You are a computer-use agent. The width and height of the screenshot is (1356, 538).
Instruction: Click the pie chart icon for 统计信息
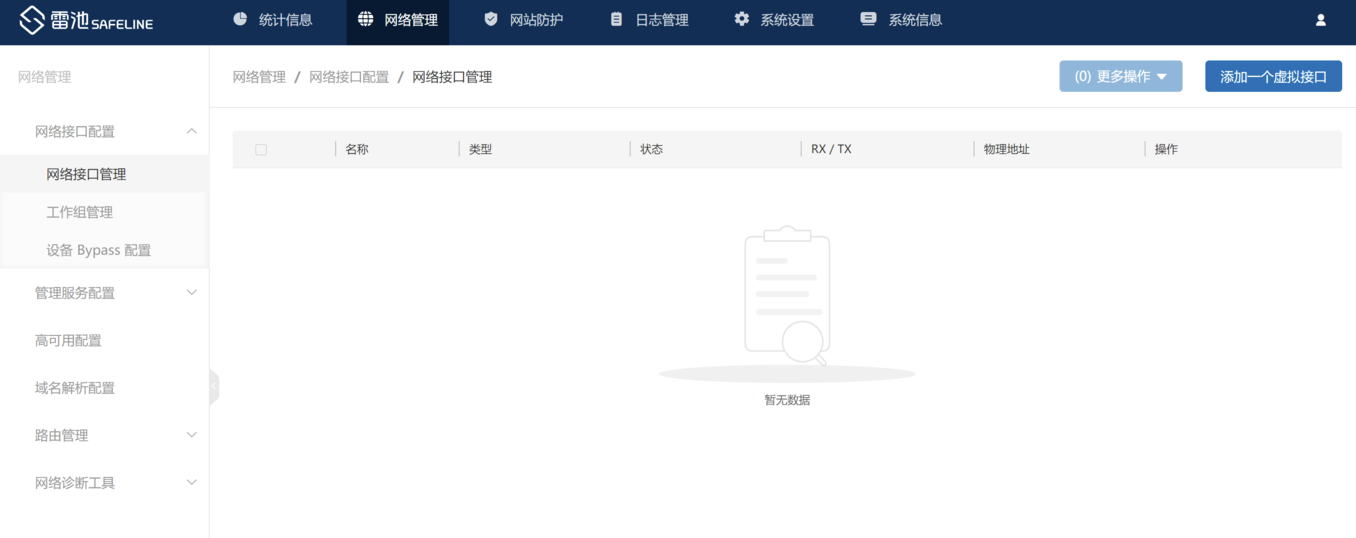tap(240, 19)
